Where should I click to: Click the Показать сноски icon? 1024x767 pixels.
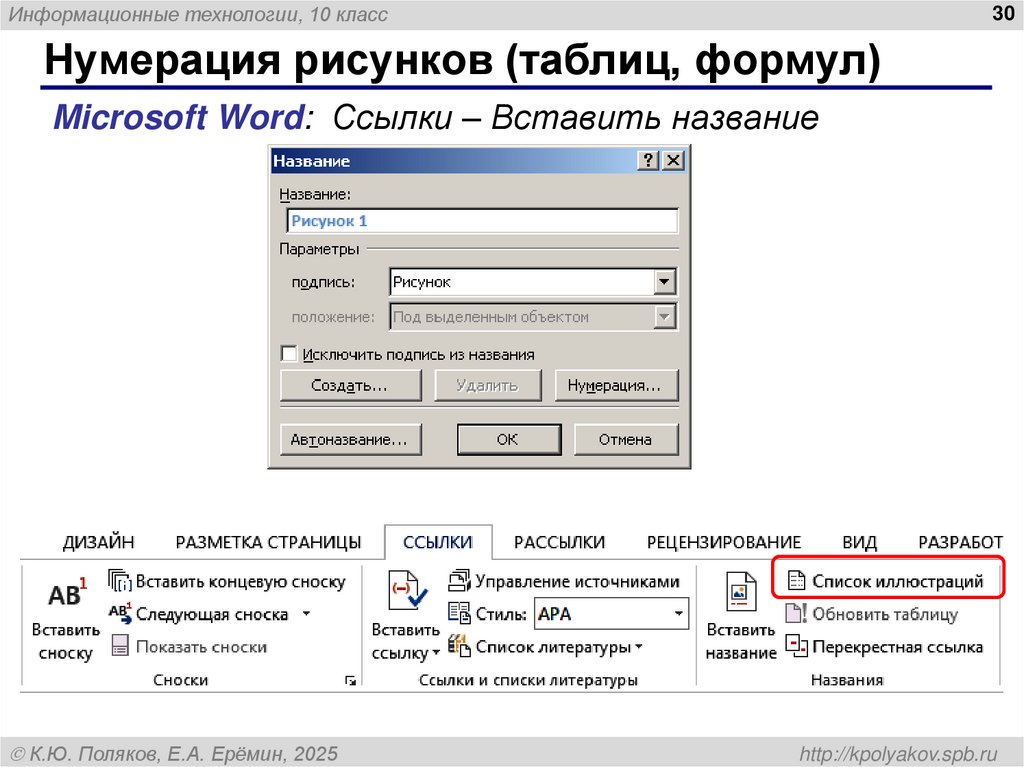[x=120, y=645]
